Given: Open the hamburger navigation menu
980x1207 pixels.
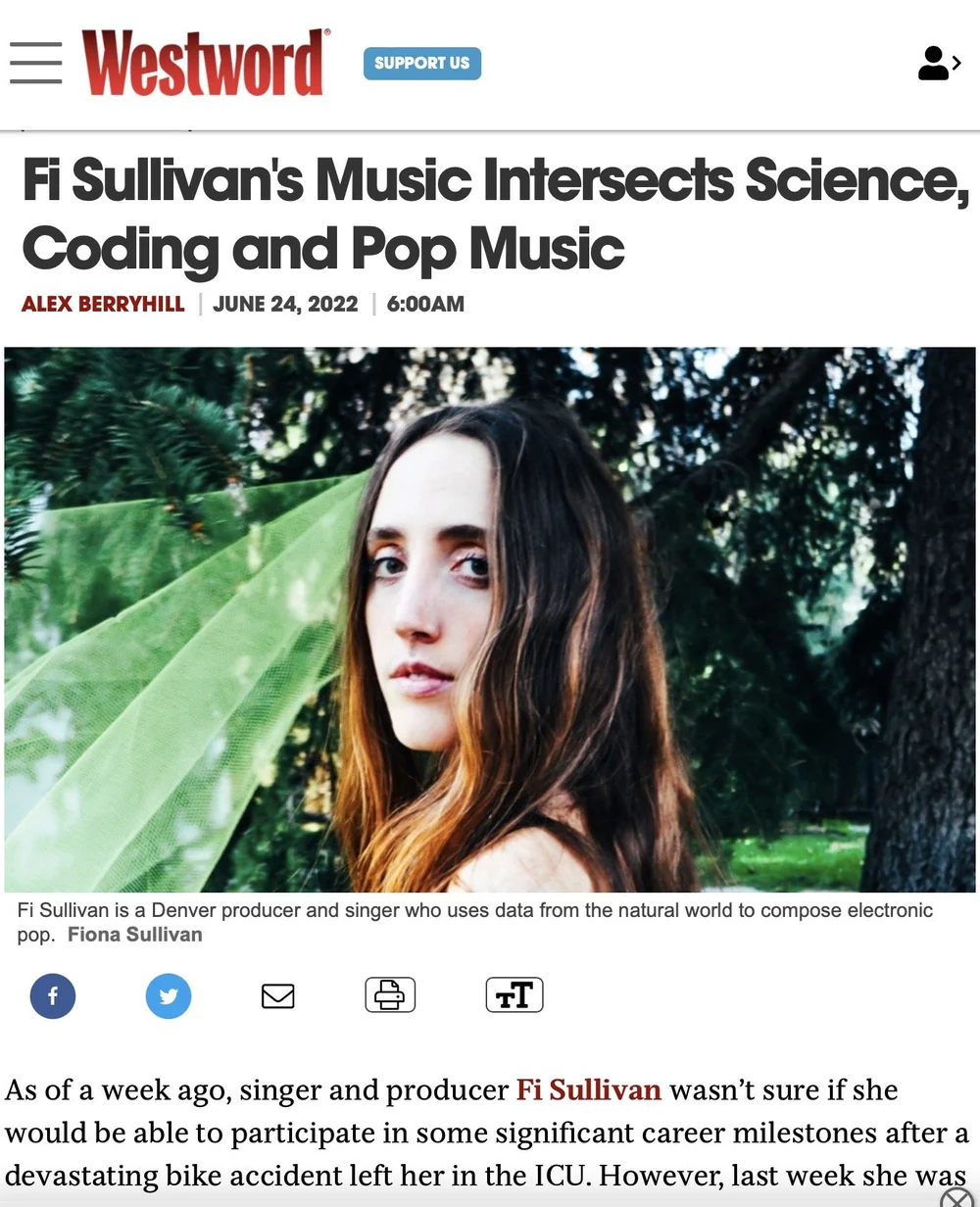Looking at the screenshot, I should pos(36,63).
